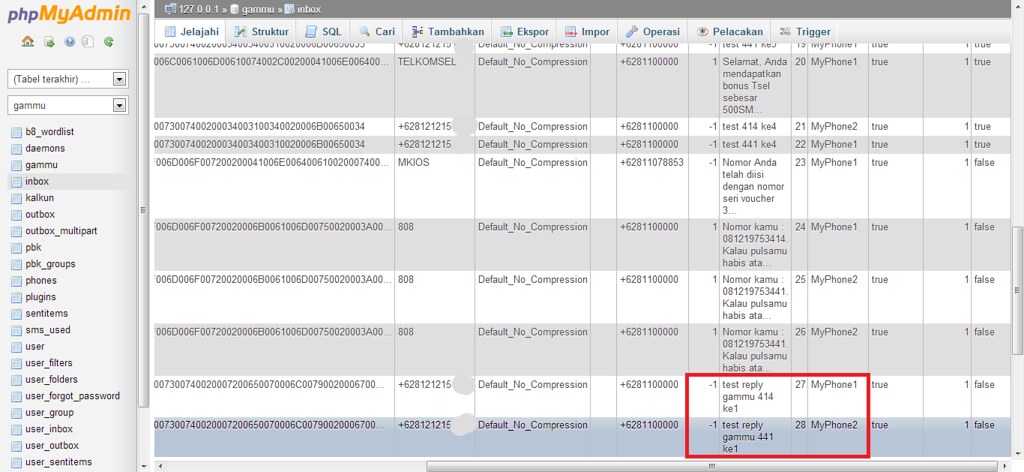Open the user_outbox table link
Image resolution: width=1024 pixels, height=472 pixels.
pyautogui.click(x=52, y=445)
